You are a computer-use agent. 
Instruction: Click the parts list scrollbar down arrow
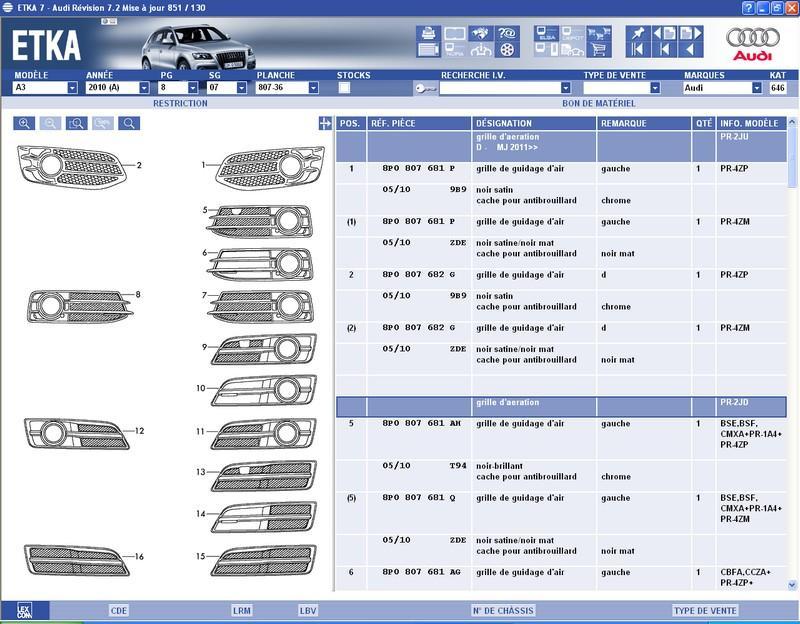[x=792, y=585]
